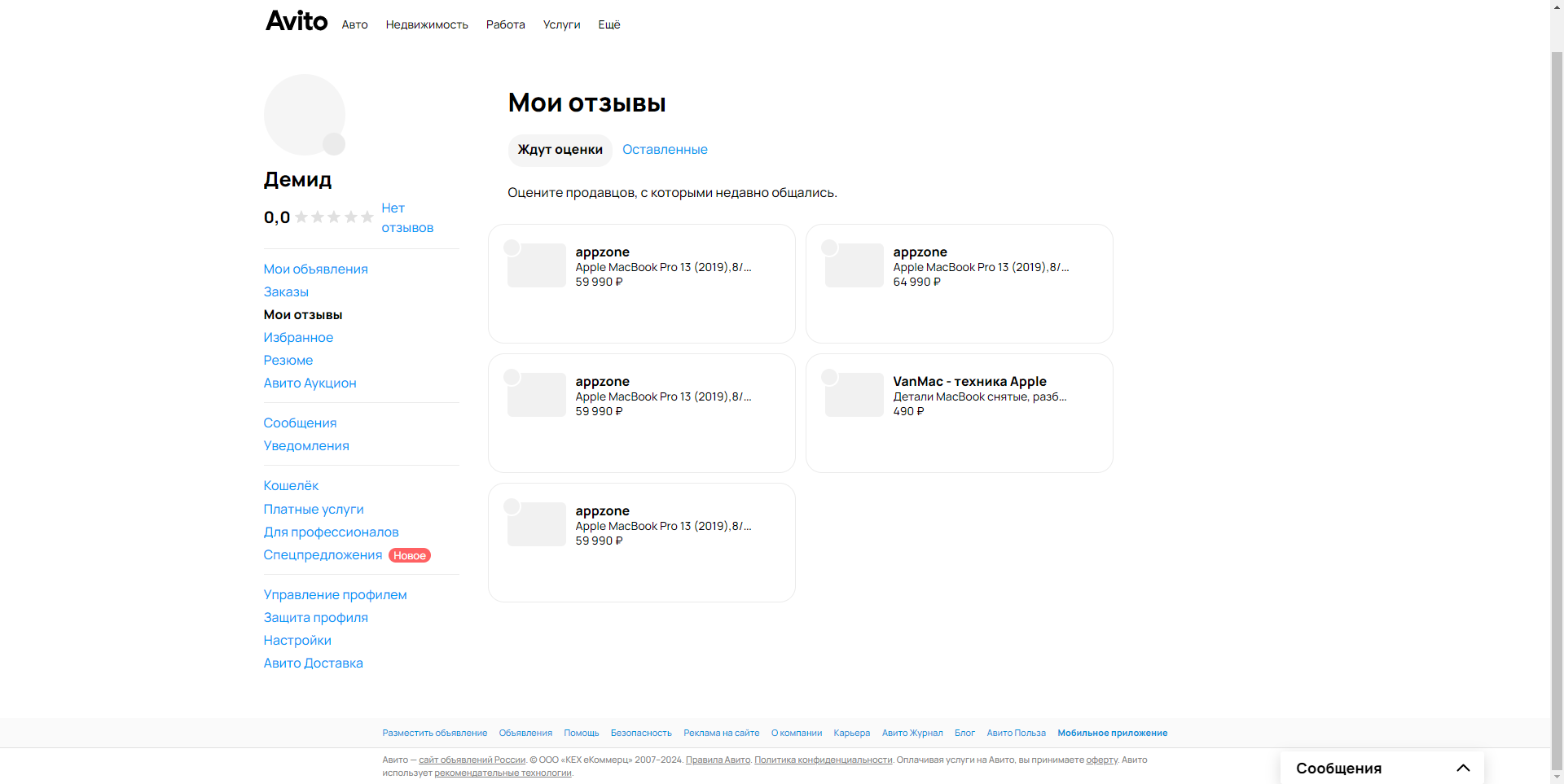Screen dimensions: 1564x784
Task: Click the rating stars next to 0,0
Action: click(334, 217)
